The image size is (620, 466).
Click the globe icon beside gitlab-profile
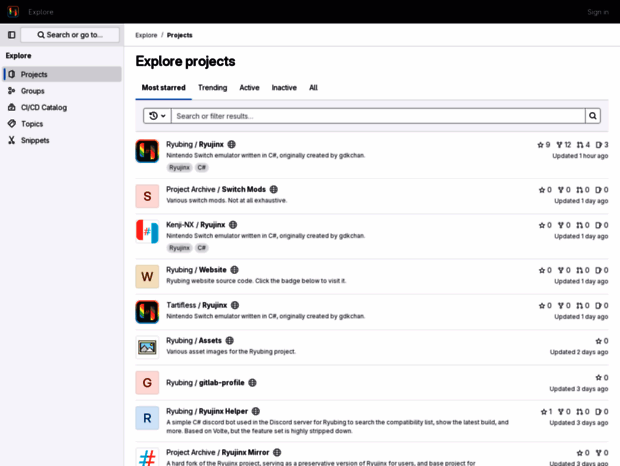[x=252, y=383]
